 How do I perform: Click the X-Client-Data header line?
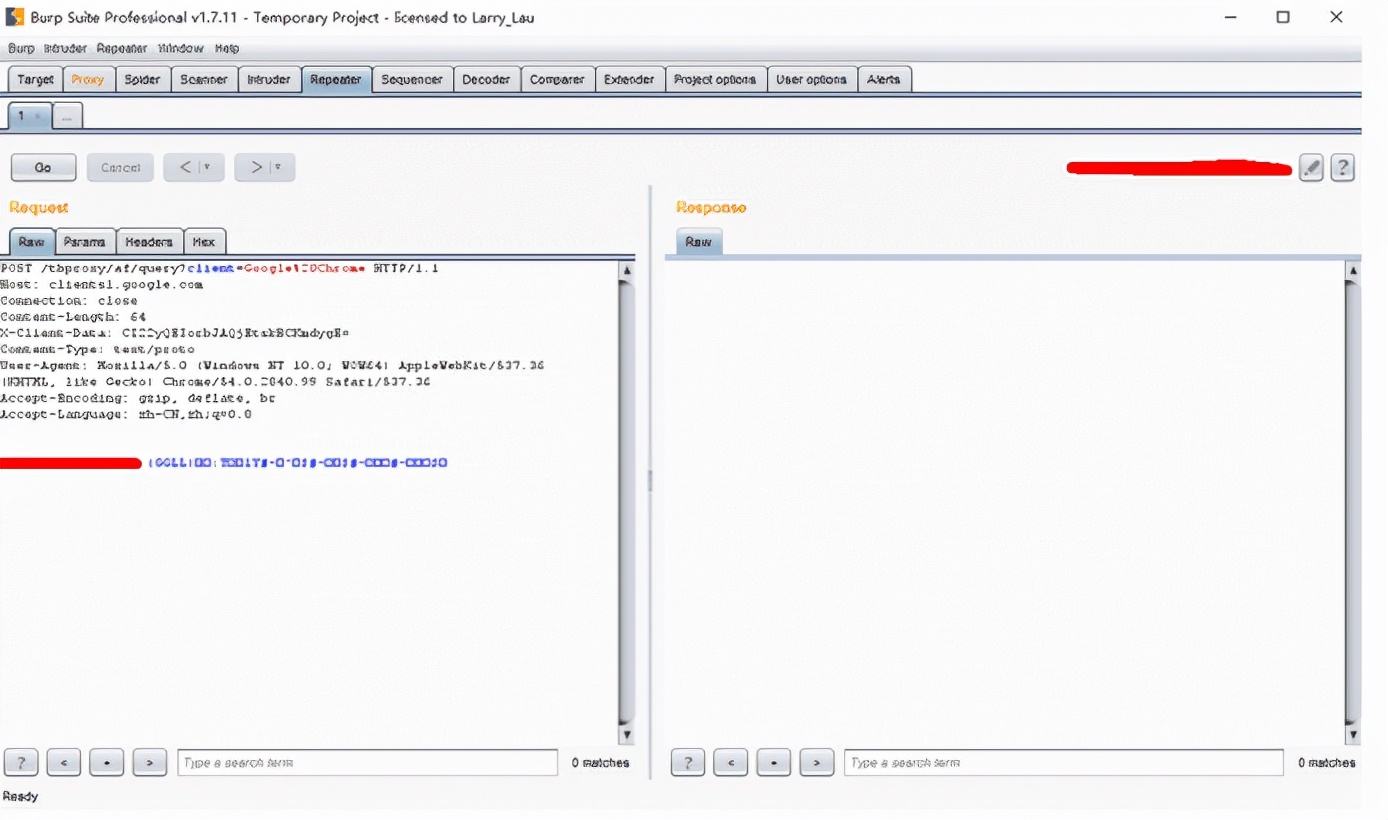tap(175, 333)
